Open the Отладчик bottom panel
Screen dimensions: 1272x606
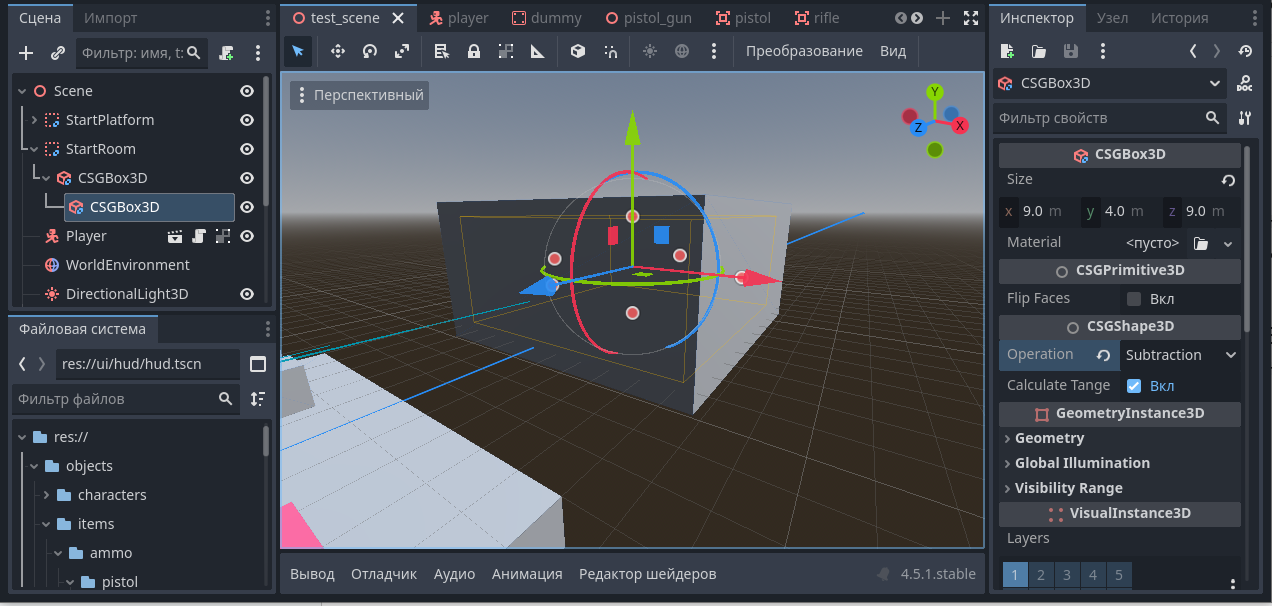[x=383, y=574]
